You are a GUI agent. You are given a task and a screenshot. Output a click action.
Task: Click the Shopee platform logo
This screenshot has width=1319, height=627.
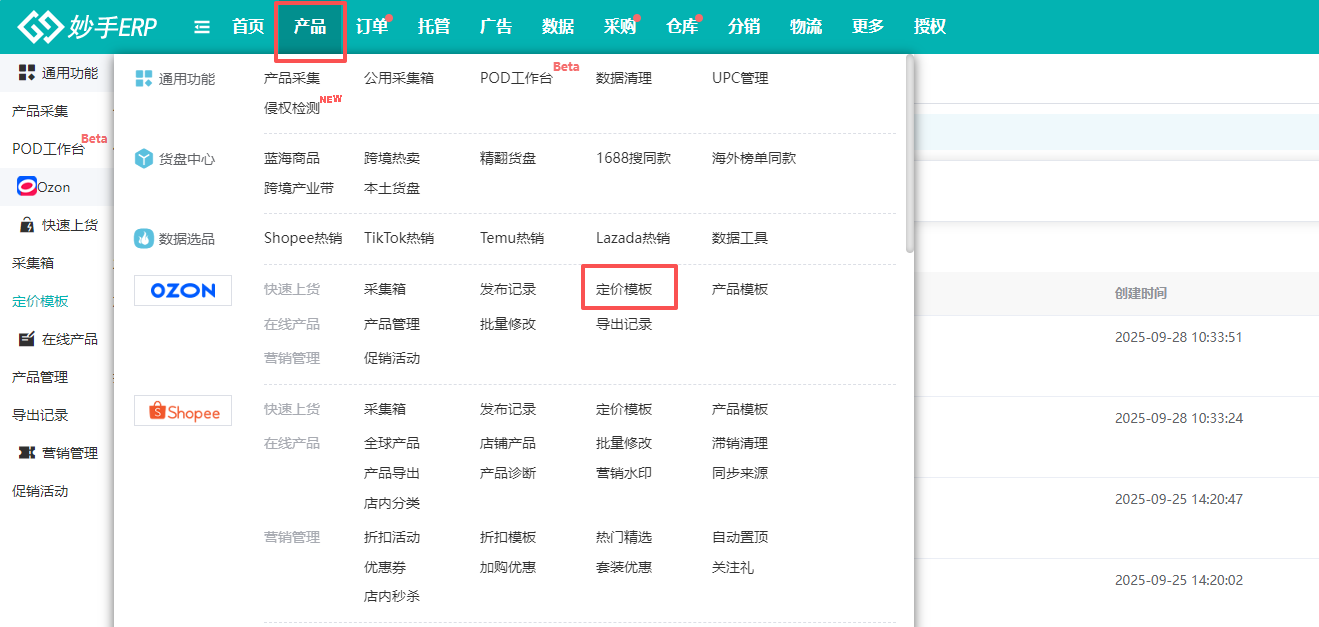click(183, 411)
